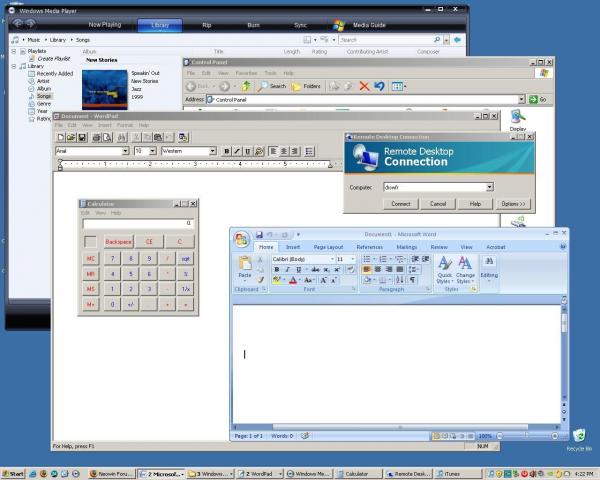The width and height of the screenshot is (600, 480).
Task: Click the New document icon in WordPad
Action: click(x=60, y=137)
